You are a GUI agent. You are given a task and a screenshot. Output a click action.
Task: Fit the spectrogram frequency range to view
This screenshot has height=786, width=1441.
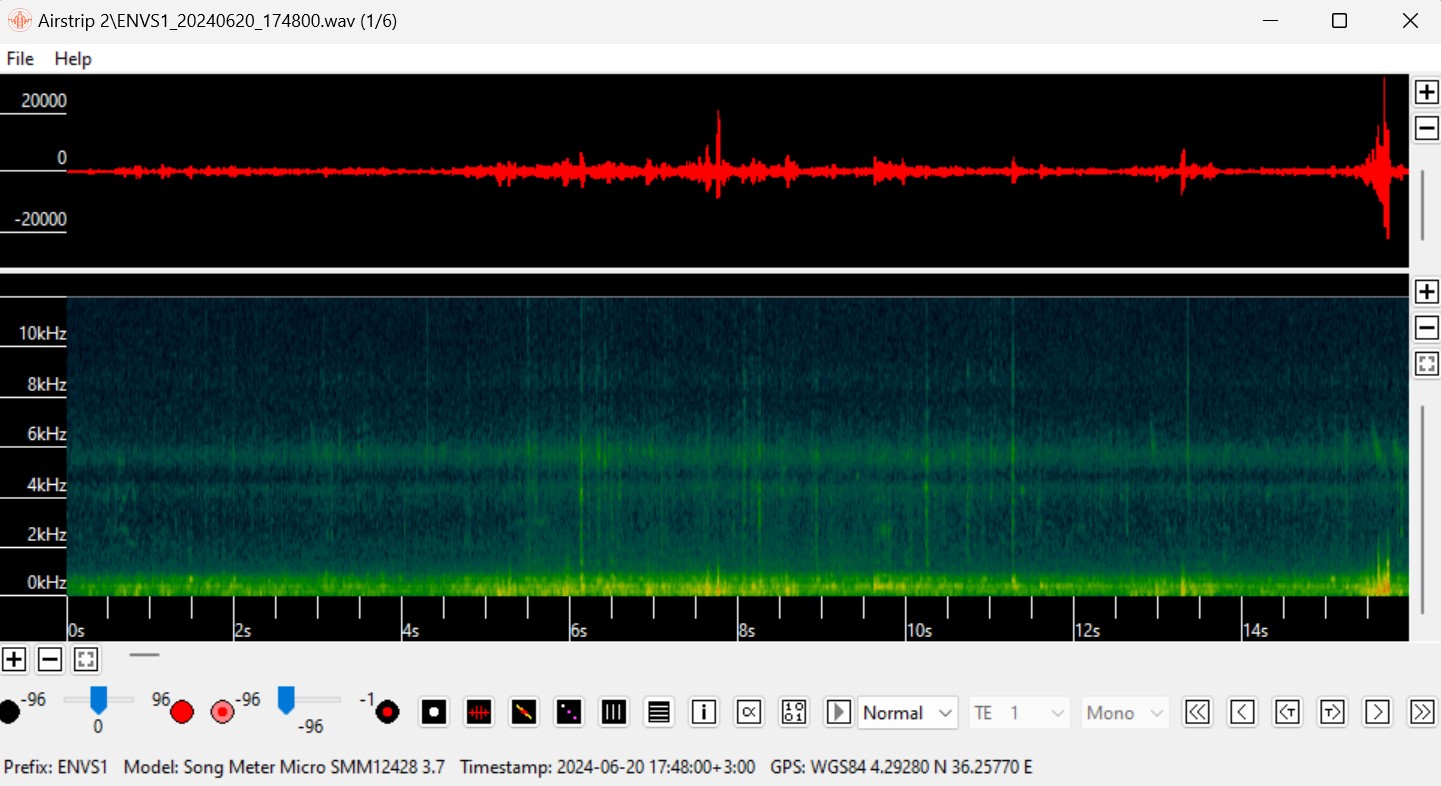pyautogui.click(x=1427, y=364)
